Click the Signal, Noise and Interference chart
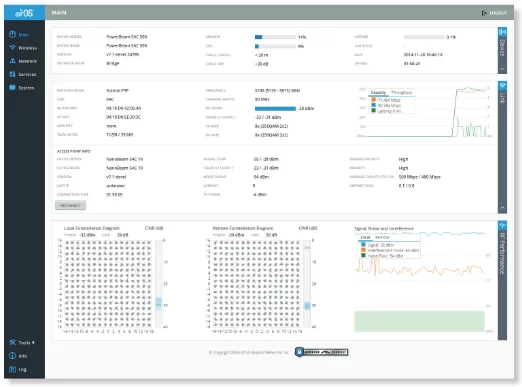 pos(421,281)
